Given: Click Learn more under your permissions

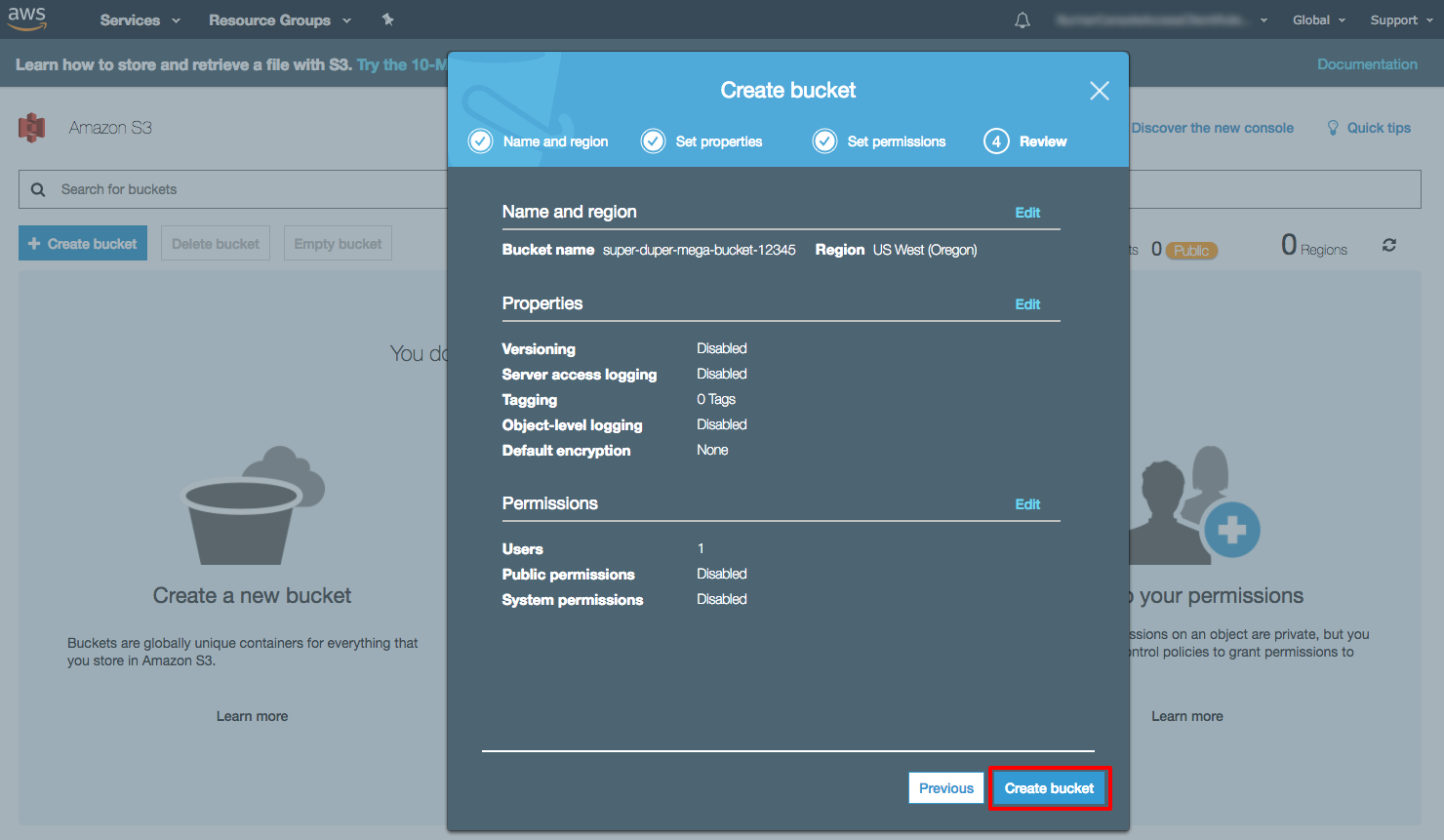Looking at the screenshot, I should [1186, 716].
